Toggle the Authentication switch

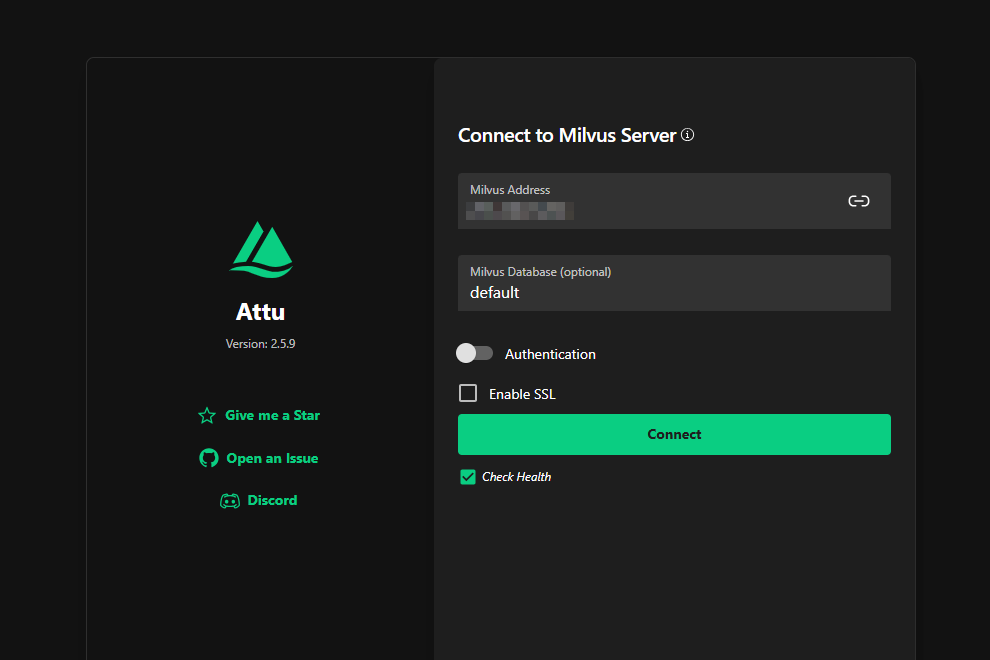[x=474, y=353]
